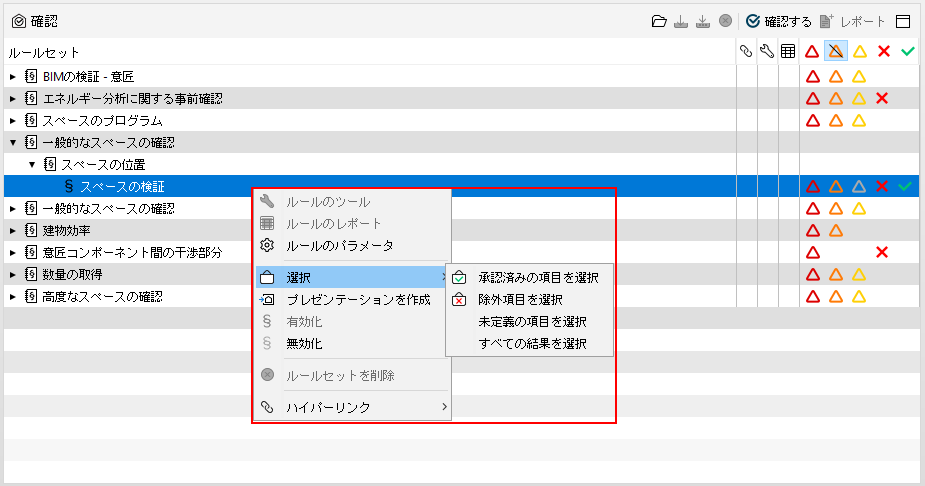Expand the スペースのプログラム ruleset

click(13, 120)
